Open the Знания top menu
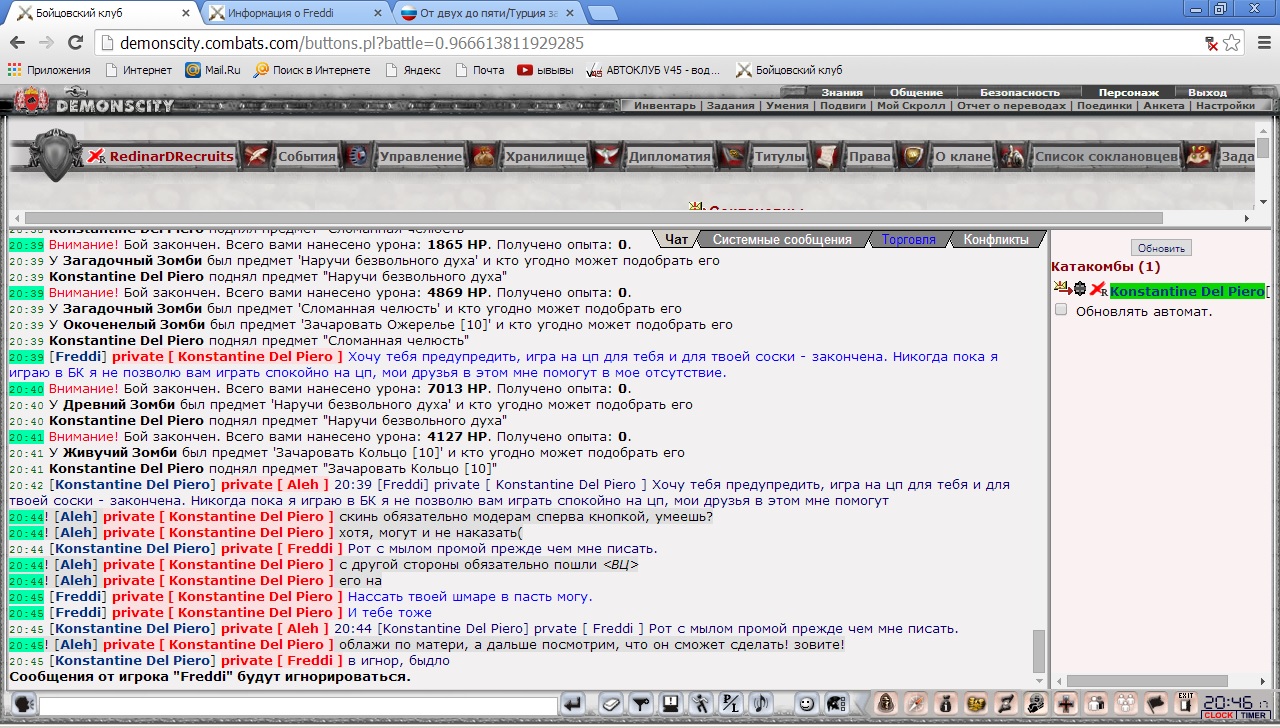The height and width of the screenshot is (728, 1280). [x=842, y=92]
